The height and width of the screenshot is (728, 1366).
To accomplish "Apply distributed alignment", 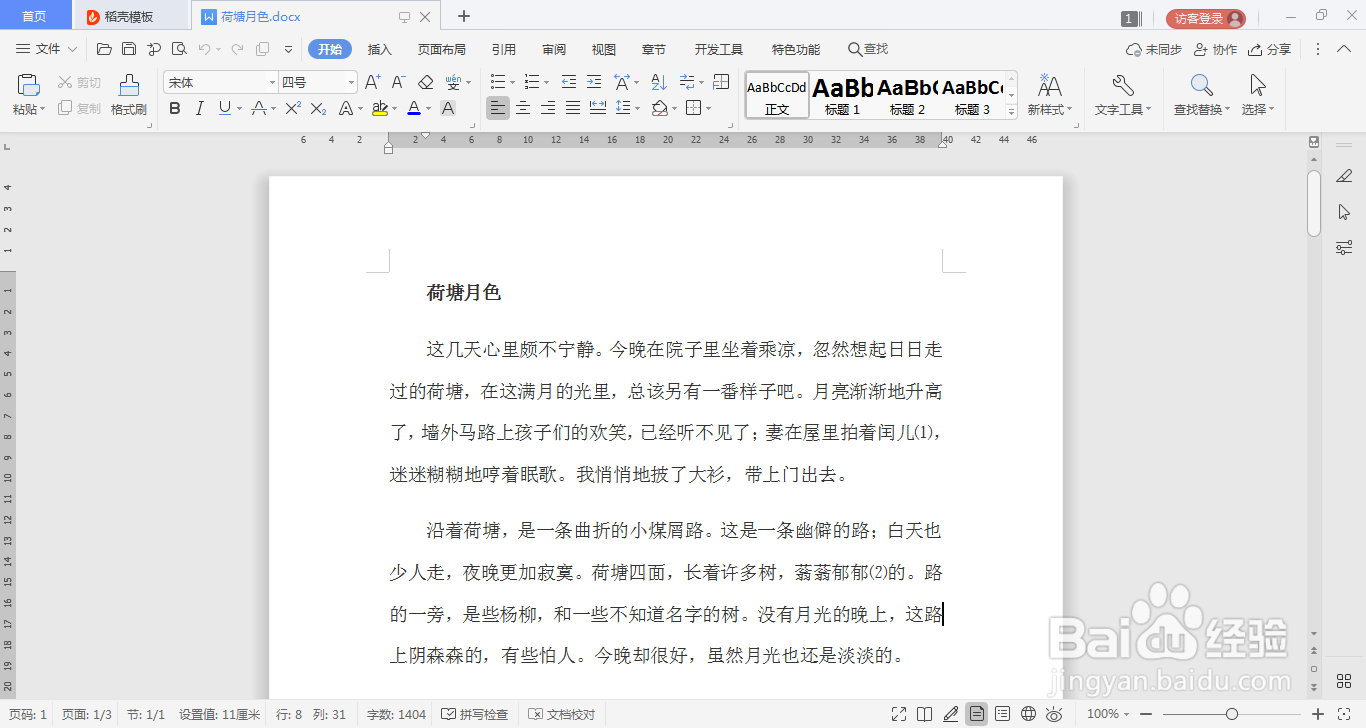I will pyautogui.click(x=598, y=108).
